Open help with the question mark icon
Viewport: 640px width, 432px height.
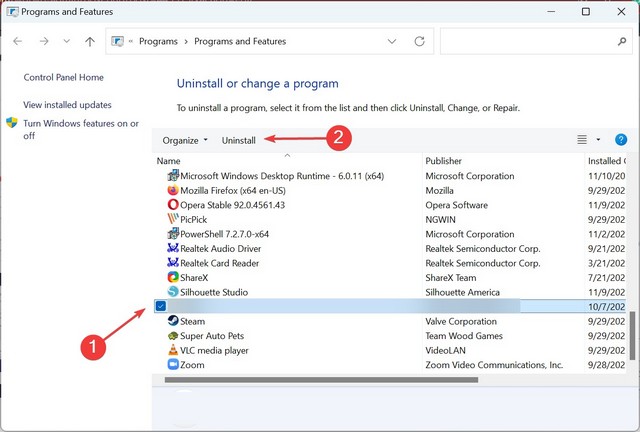pos(621,140)
